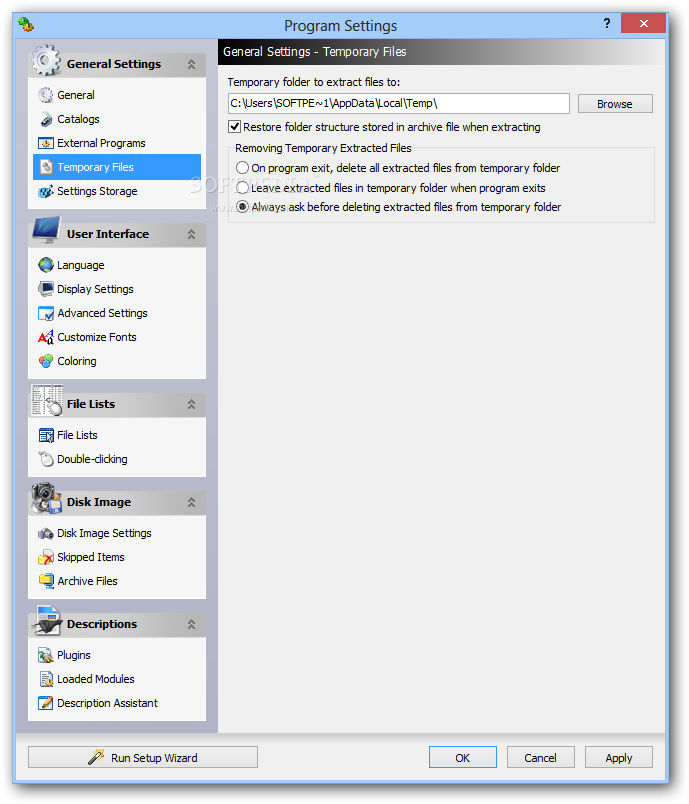The width and height of the screenshot is (689, 804).
Task: Collapse the User Interface section
Action: pos(191,234)
